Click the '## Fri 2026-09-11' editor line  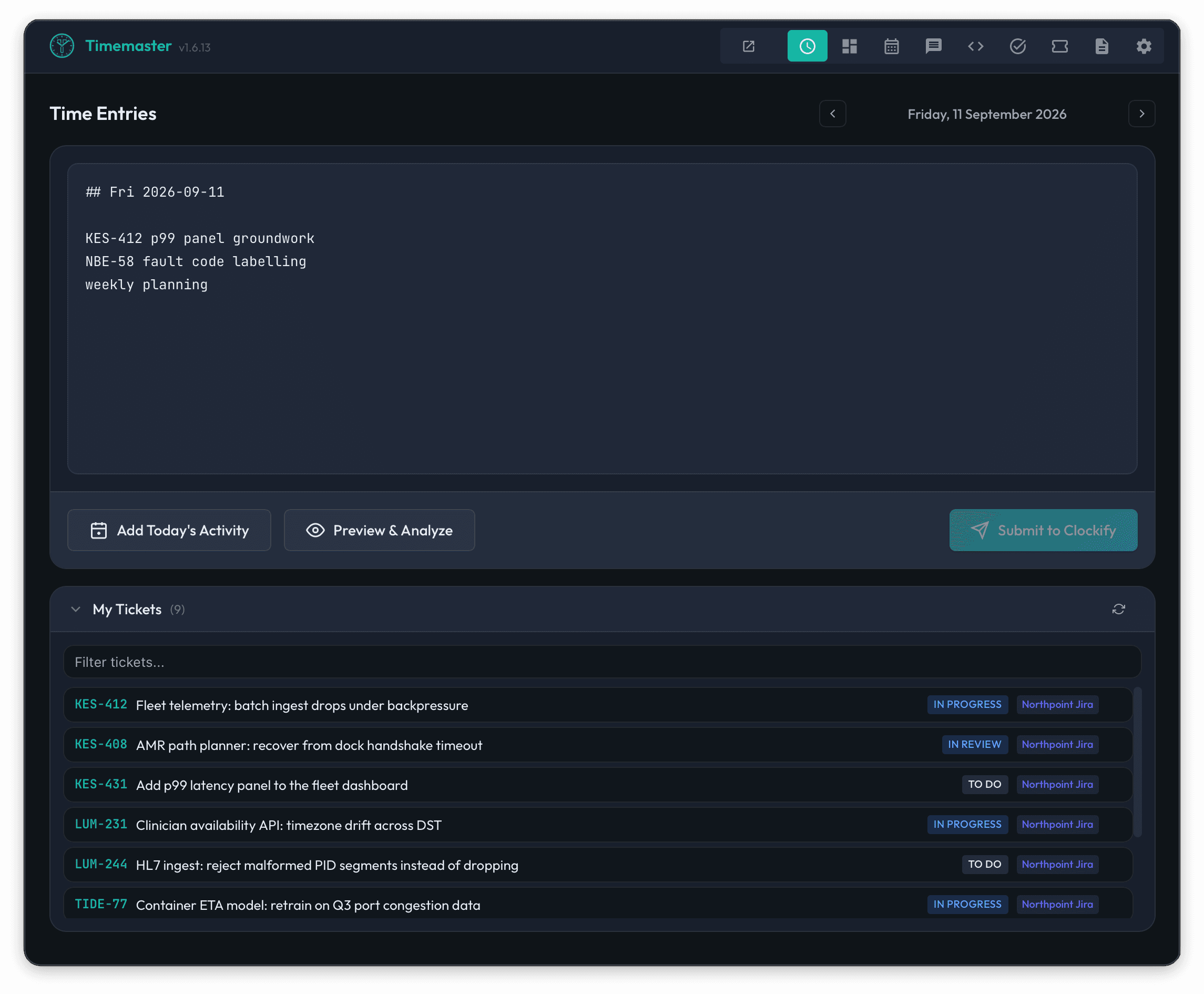(155, 192)
